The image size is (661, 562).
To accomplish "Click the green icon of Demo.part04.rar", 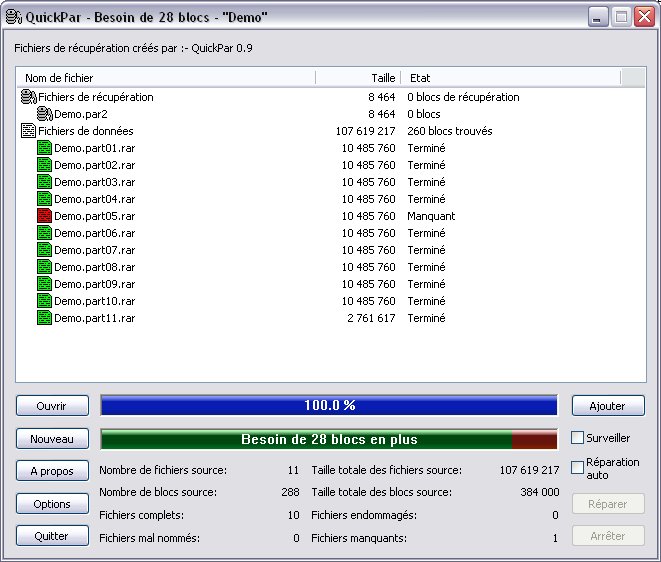I will click(x=44, y=199).
